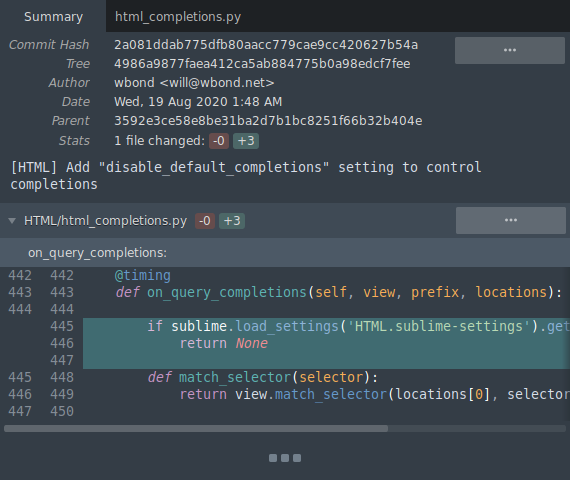
Task: Select added line 446 return None
Action: (326, 343)
